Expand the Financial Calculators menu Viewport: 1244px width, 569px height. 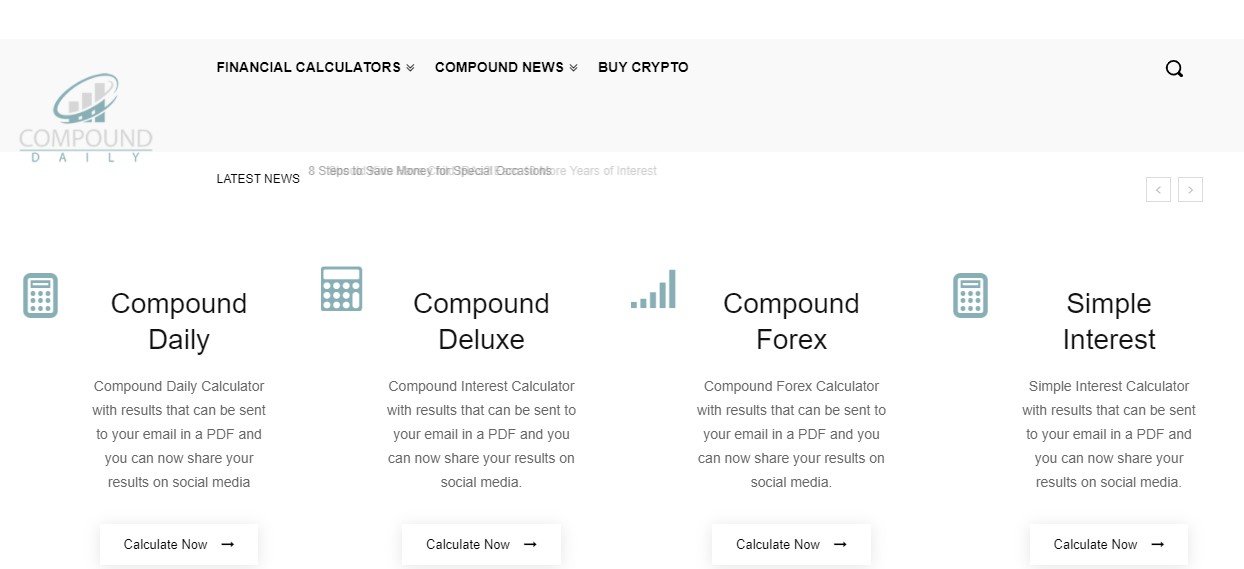tap(315, 67)
